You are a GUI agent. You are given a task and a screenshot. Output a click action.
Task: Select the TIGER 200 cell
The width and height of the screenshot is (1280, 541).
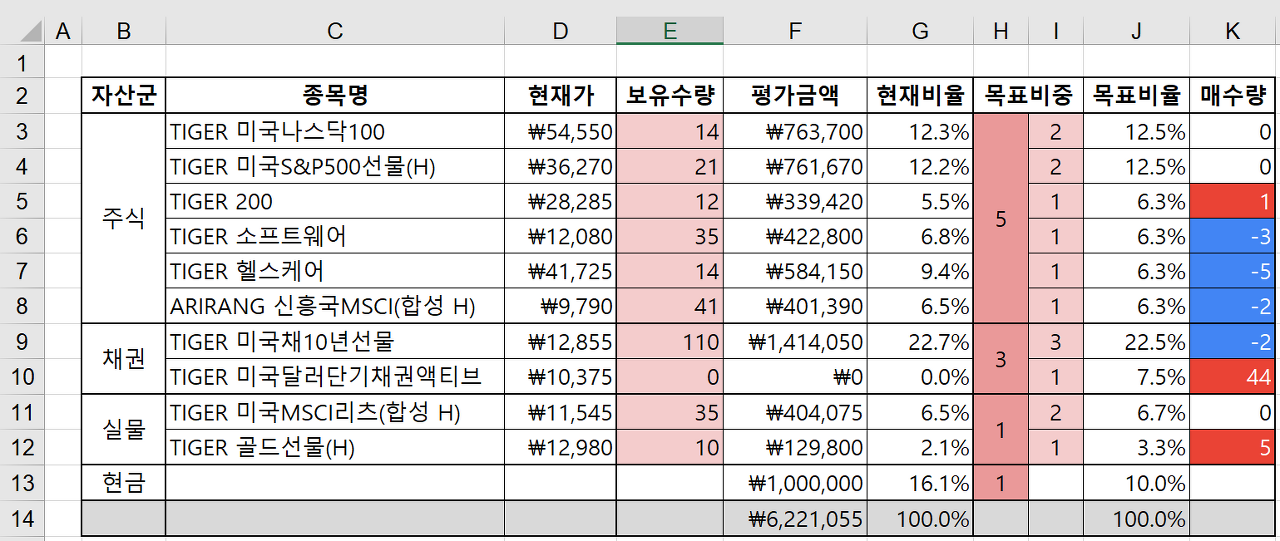335,202
